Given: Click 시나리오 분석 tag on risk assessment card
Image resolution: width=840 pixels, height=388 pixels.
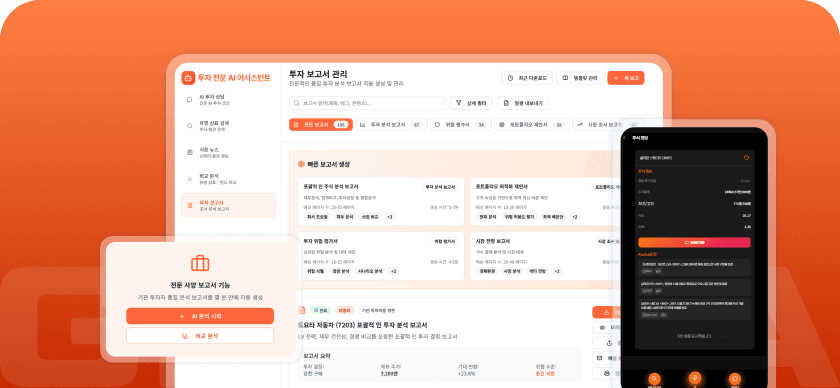Looking at the screenshot, I should point(371,271).
